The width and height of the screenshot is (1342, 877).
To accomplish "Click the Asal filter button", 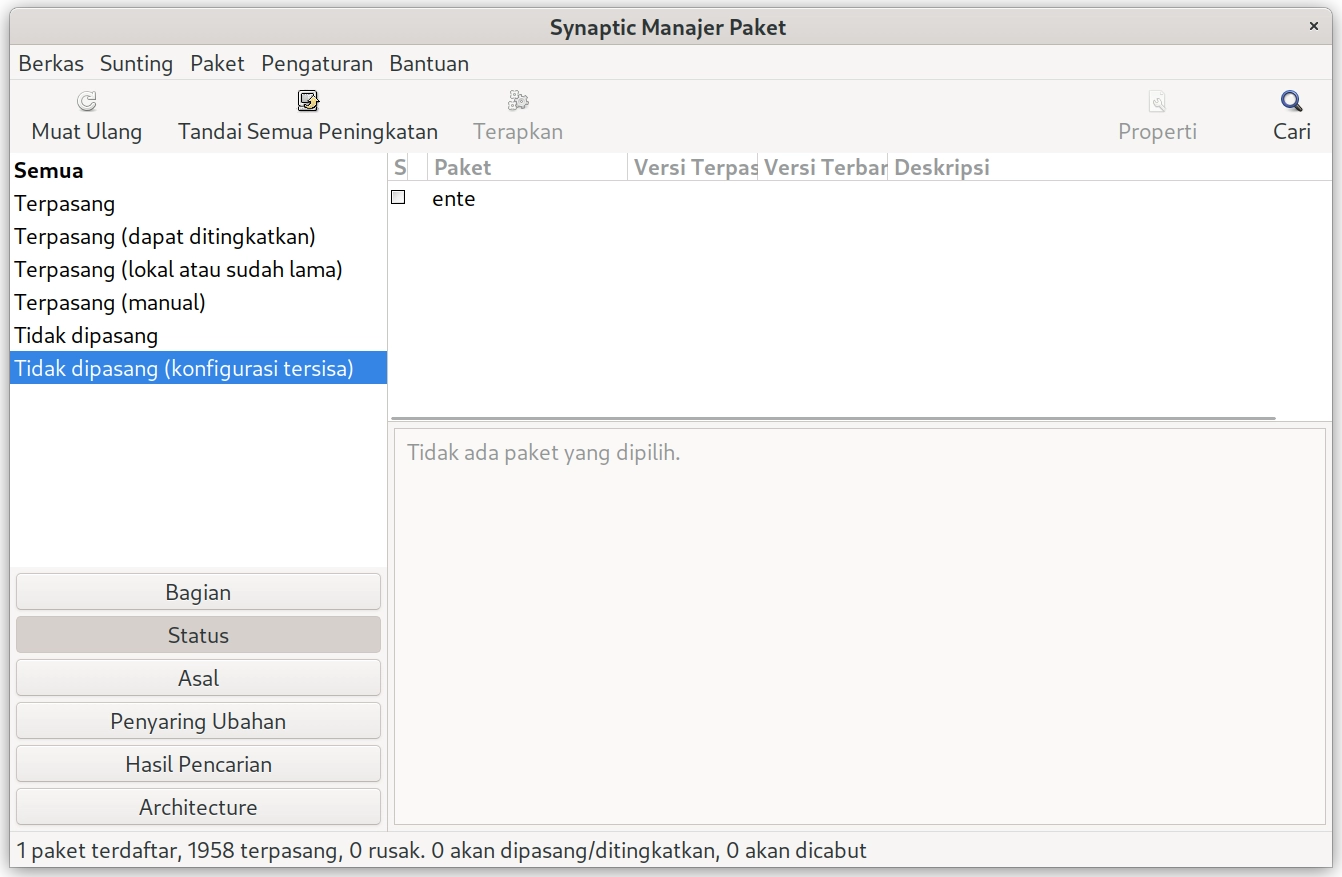I will (x=198, y=678).
